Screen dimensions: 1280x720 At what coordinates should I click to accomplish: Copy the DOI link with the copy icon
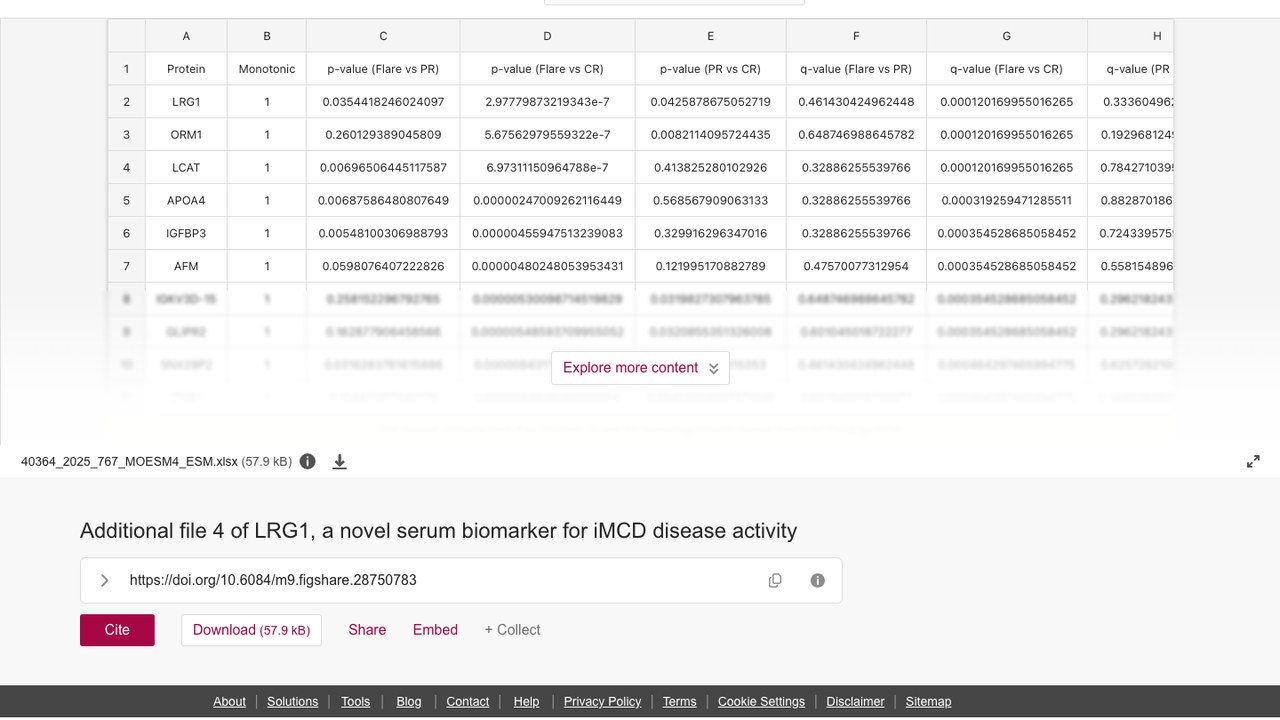click(x=775, y=580)
